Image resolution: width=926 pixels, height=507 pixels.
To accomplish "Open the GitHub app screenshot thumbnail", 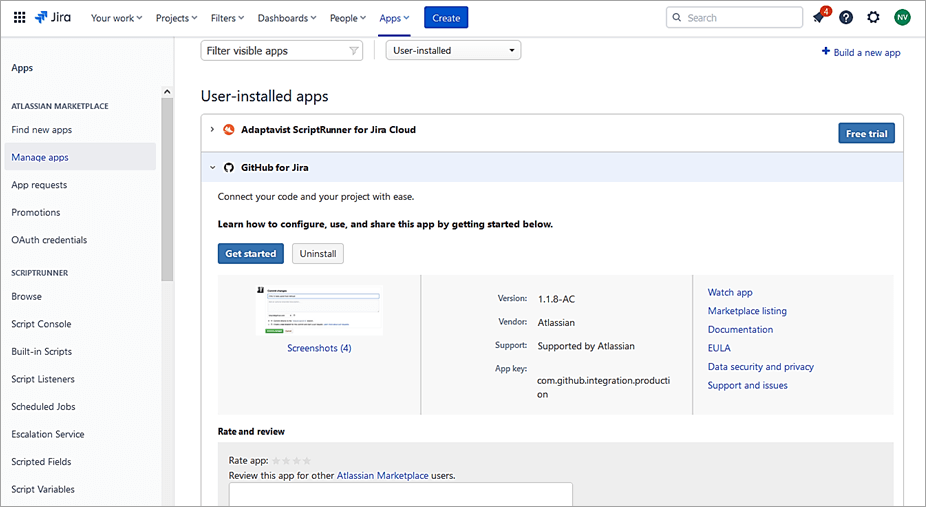I will (x=319, y=310).
